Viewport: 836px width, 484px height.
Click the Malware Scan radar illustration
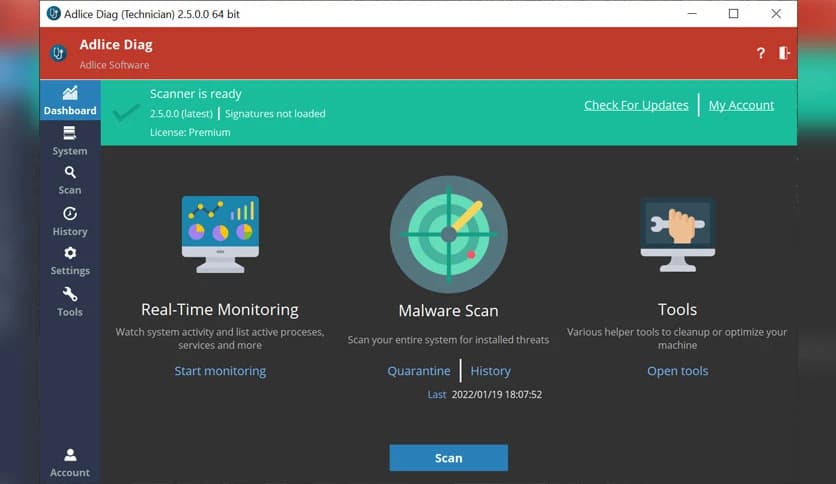tap(449, 234)
